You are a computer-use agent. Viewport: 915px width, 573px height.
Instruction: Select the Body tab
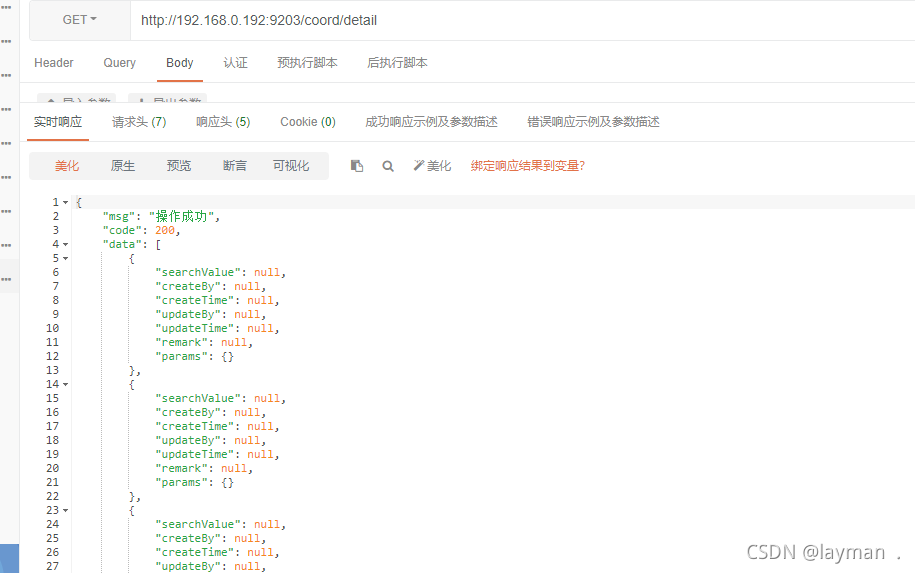coord(180,62)
